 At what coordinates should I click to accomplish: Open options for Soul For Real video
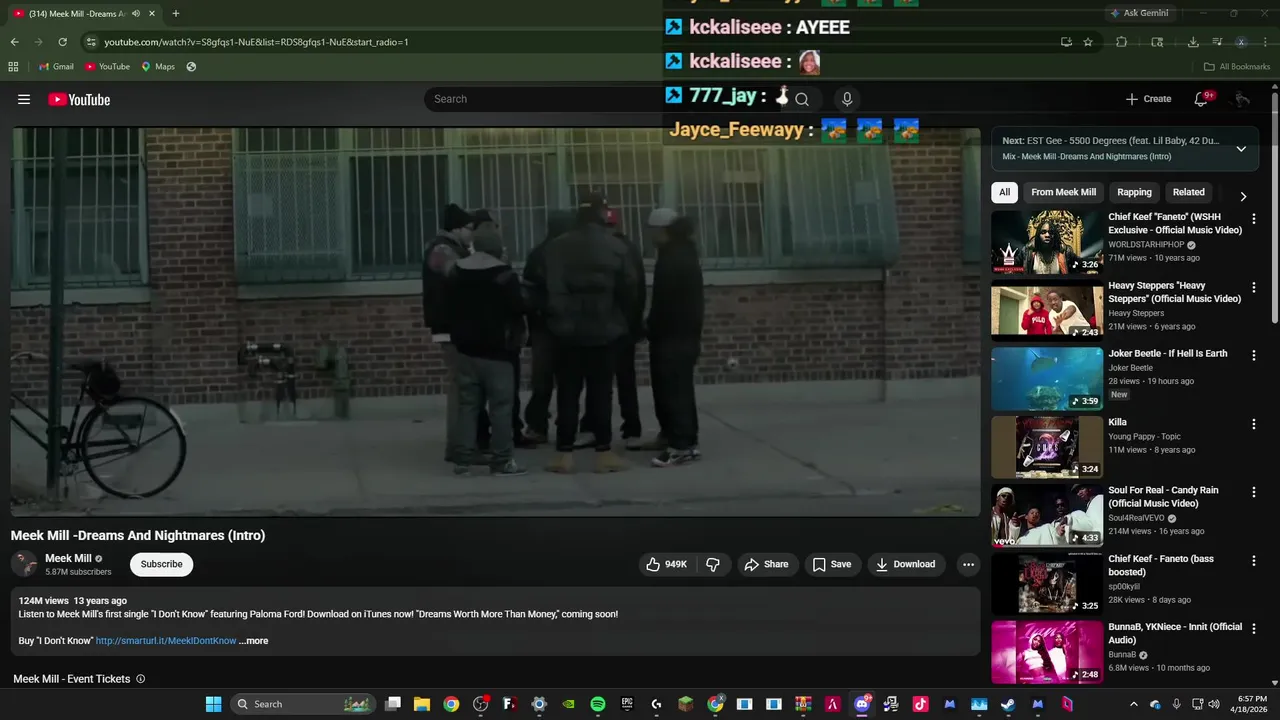click(1253, 492)
